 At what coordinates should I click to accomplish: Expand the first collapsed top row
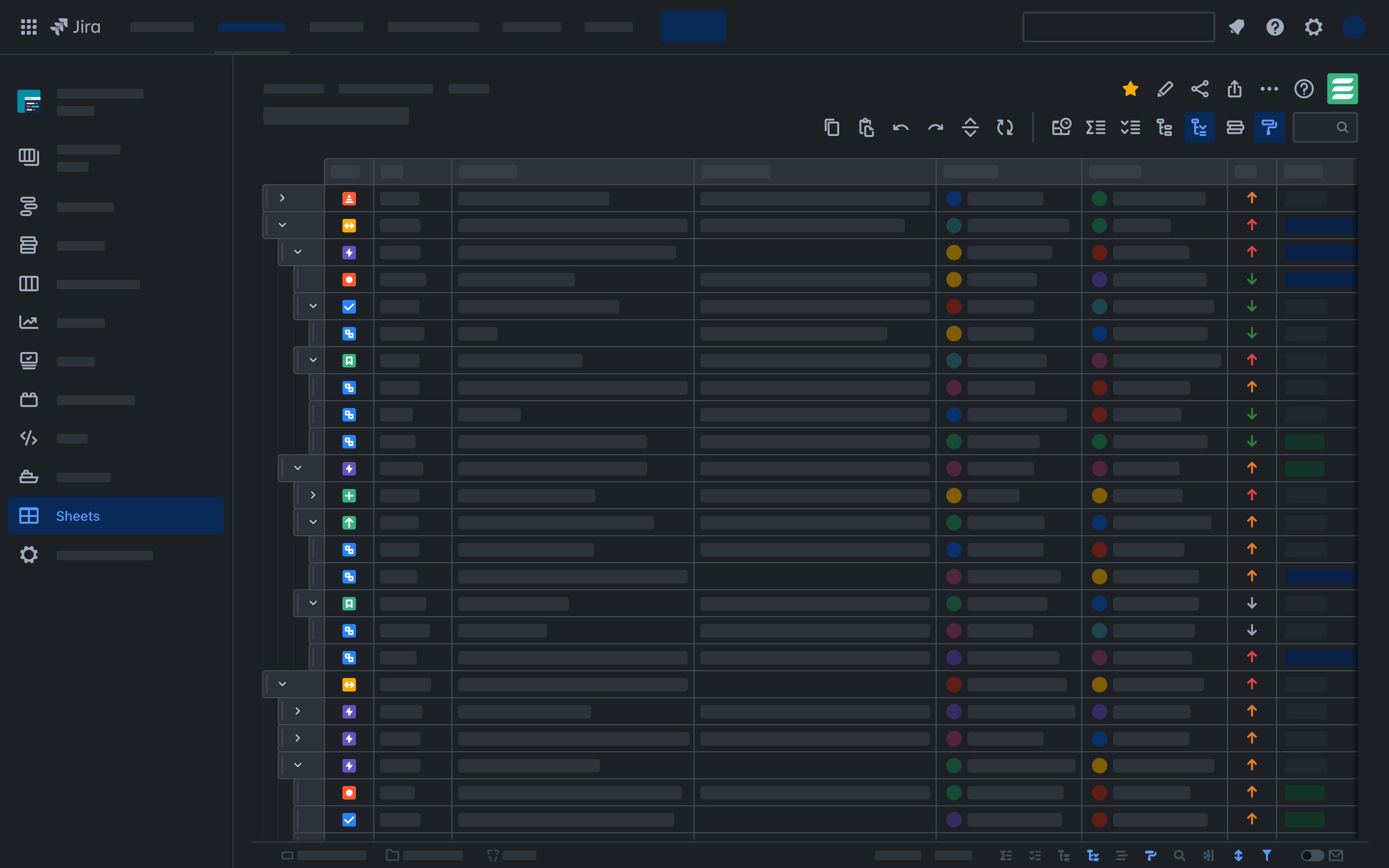click(282, 198)
